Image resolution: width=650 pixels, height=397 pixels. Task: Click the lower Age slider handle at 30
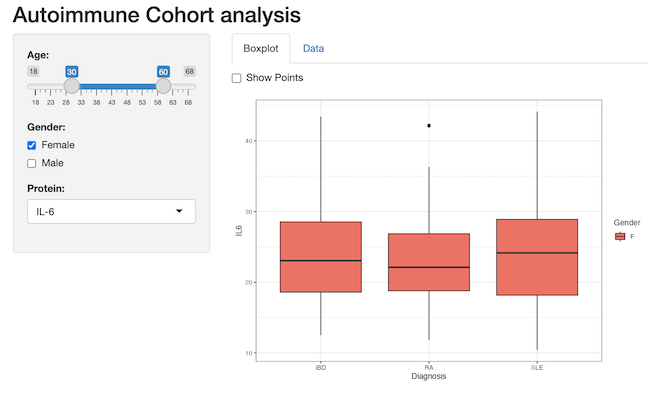[x=72, y=86]
